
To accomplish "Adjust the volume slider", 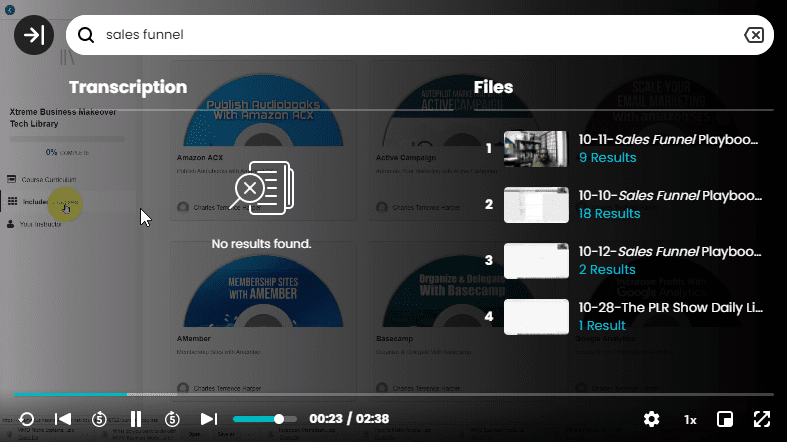I will pos(265,419).
